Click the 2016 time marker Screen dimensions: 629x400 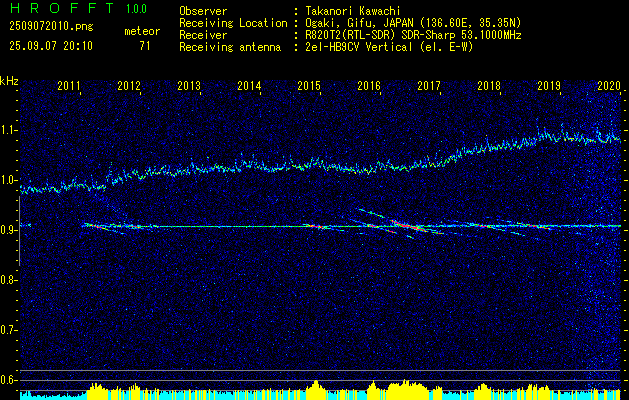click(369, 85)
